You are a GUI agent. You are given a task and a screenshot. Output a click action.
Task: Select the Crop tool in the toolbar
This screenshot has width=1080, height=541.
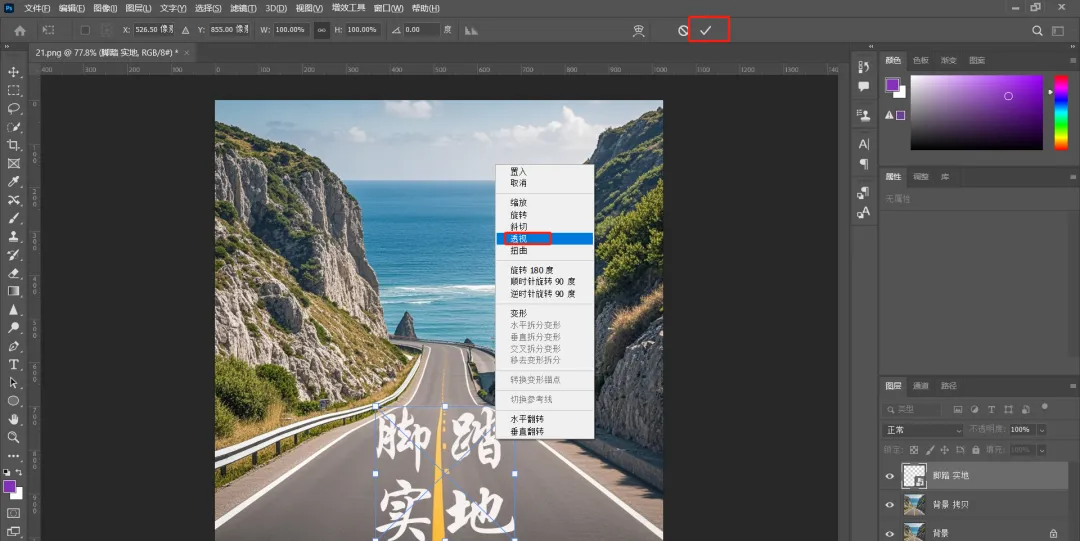pyautogui.click(x=14, y=145)
